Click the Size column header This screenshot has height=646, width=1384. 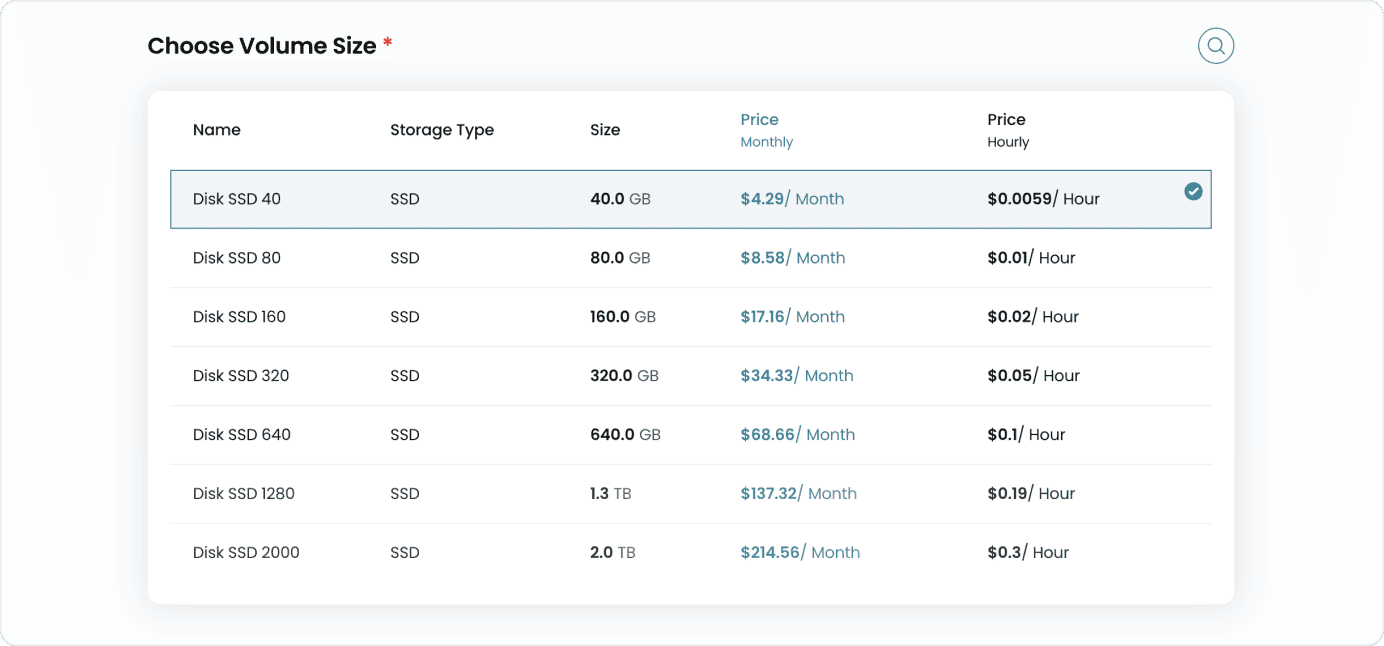tap(605, 130)
